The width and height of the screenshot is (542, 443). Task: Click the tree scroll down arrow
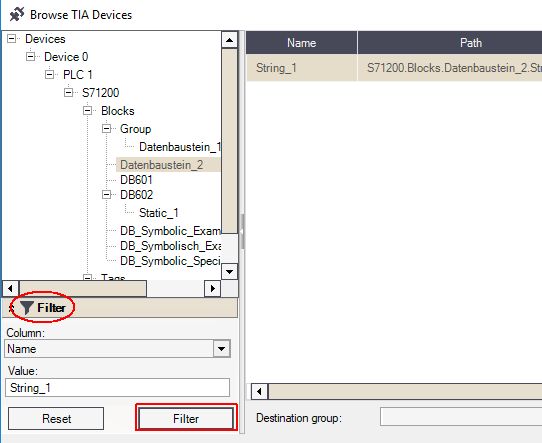tap(229, 272)
